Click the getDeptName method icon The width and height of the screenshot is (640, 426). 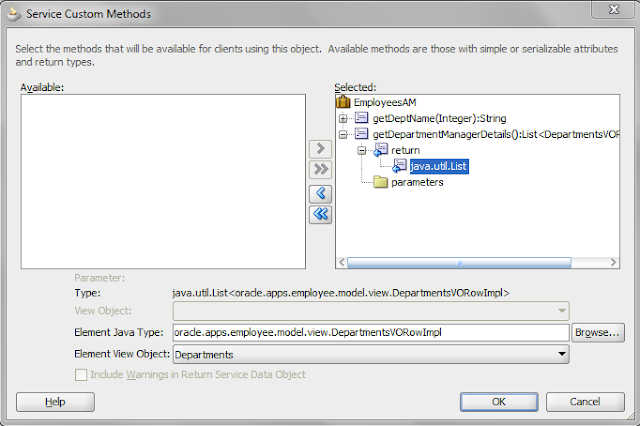click(x=361, y=118)
